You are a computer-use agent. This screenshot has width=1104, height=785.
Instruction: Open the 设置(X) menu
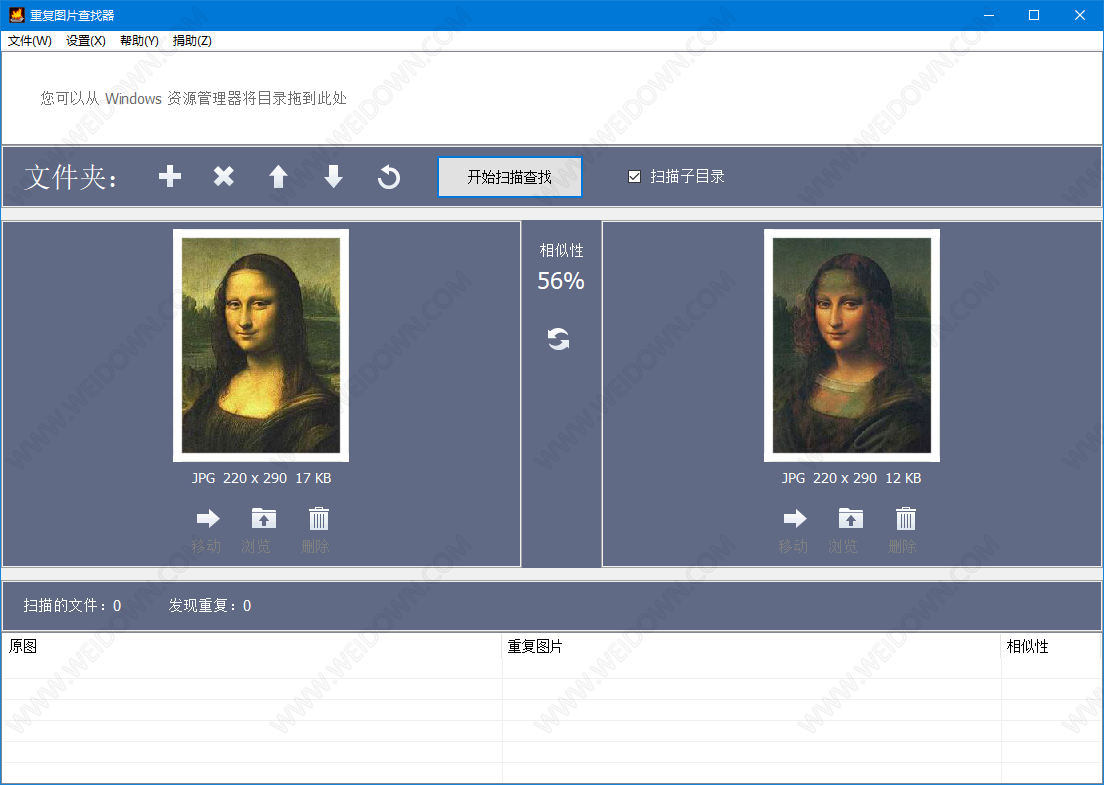coord(86,41)
